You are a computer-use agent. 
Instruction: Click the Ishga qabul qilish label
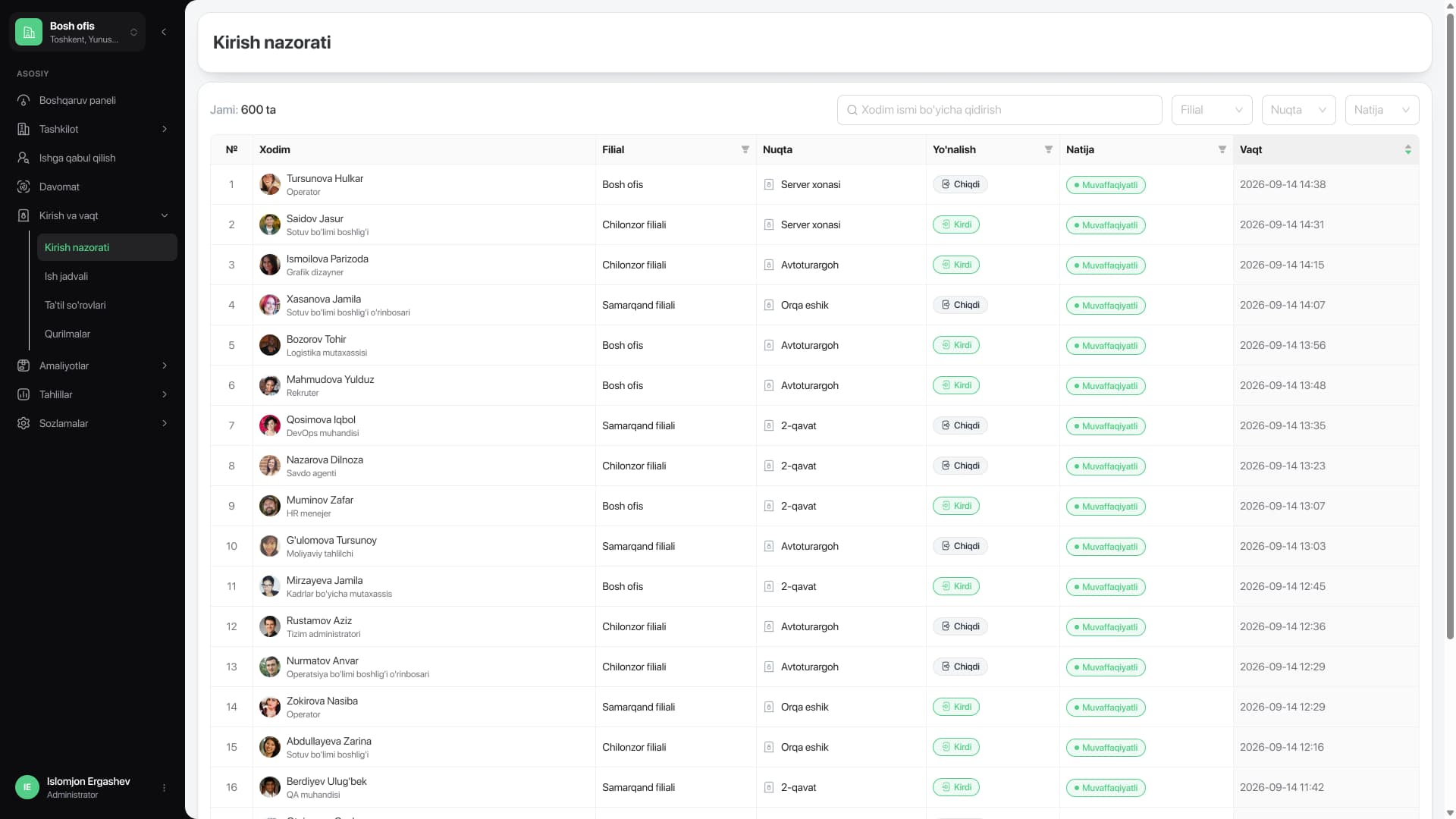77,158
